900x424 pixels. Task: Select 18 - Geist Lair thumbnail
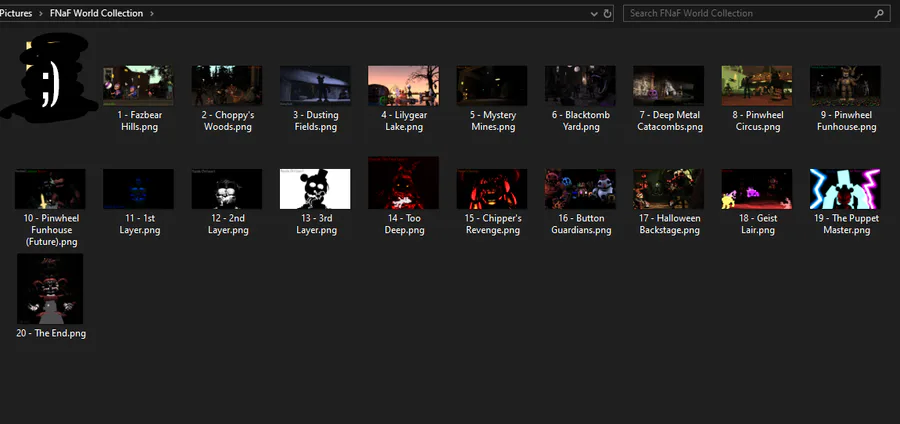click(757, 189)
